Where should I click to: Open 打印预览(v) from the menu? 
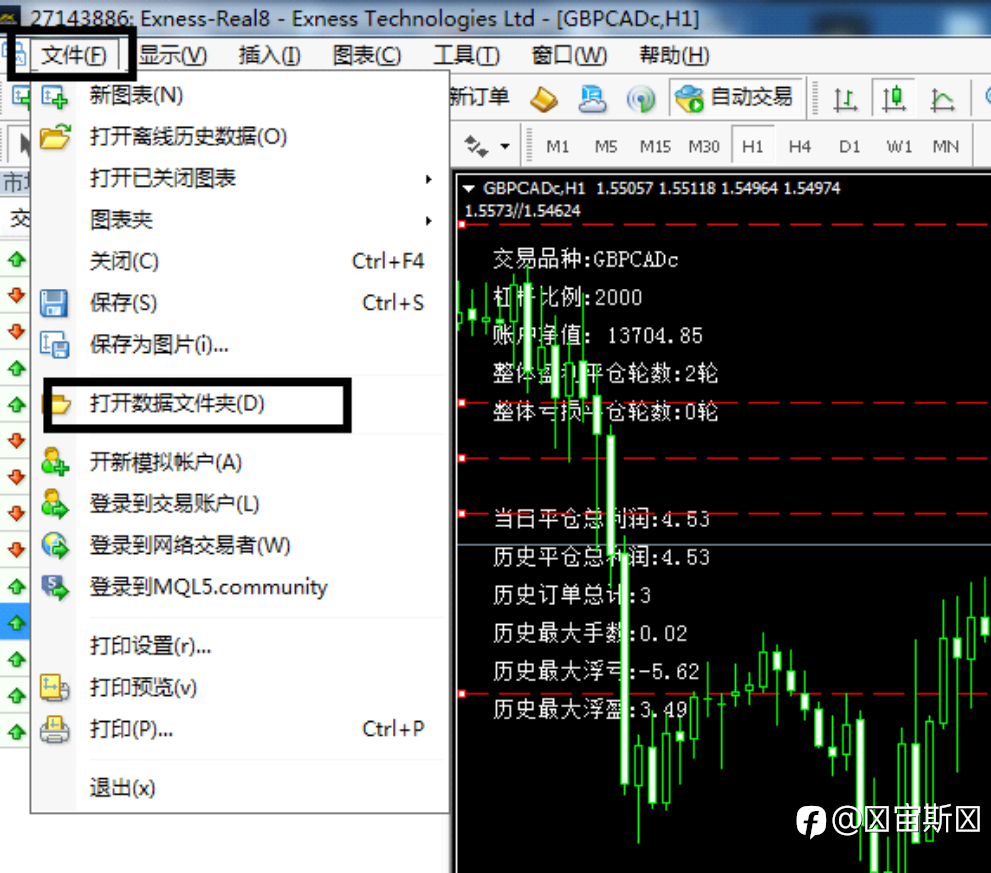click(x=240, y=687)
